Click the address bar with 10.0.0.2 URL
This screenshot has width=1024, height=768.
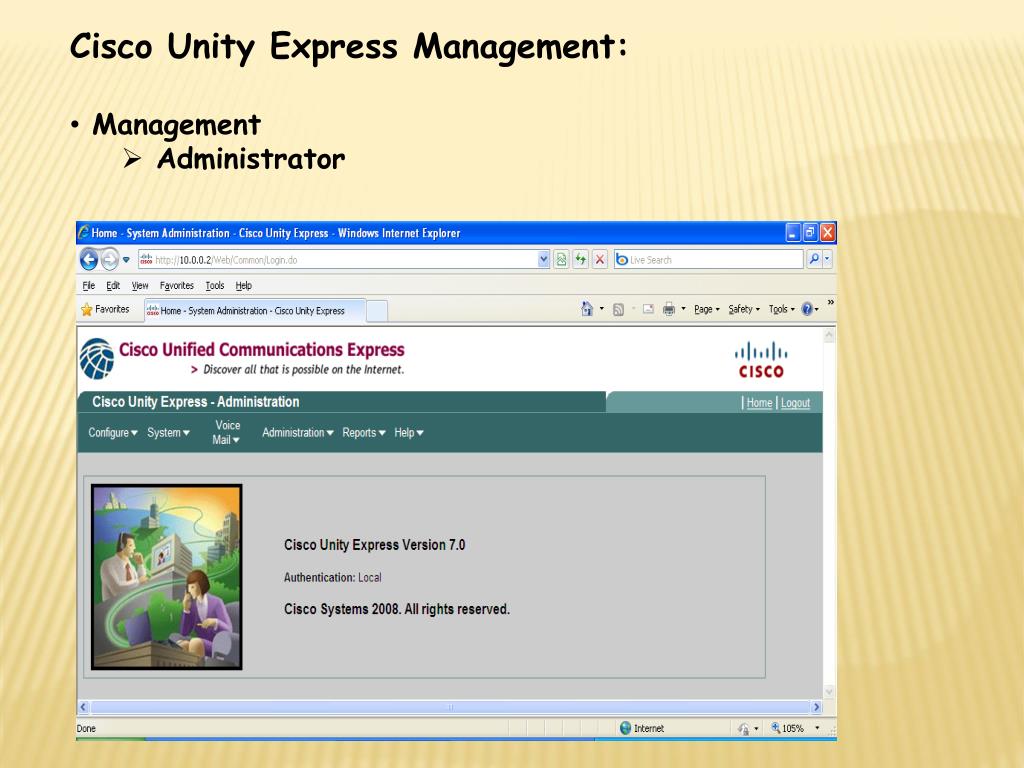pos(338,260)
